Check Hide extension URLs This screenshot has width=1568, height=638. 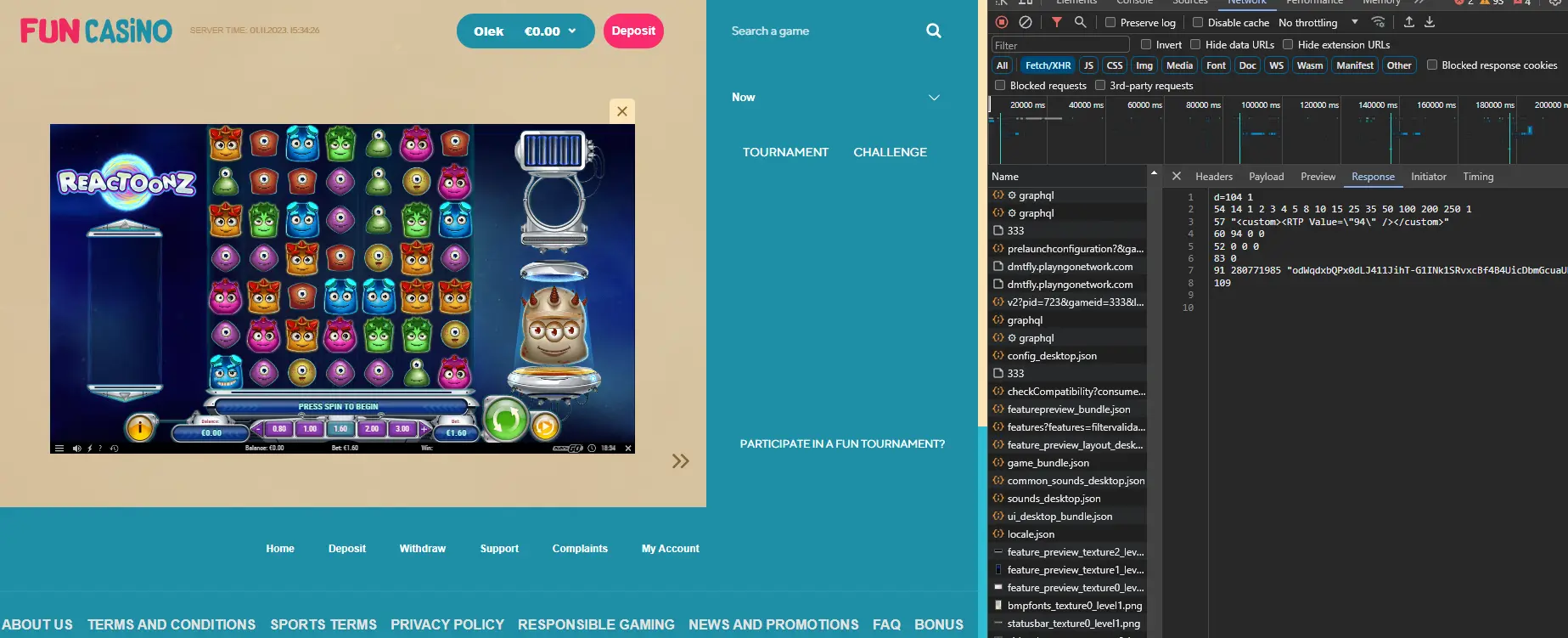click(x=1288, y=44)
